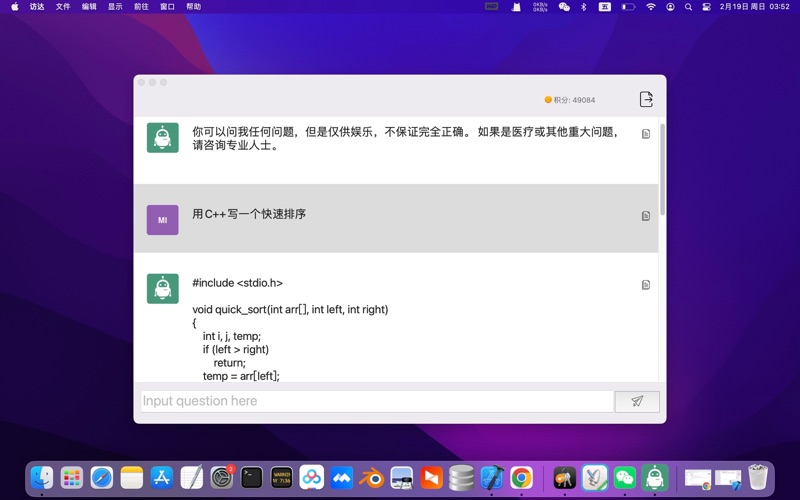Copy the quick_sort code reply via its icon
800x500 pixels.
coord(645,285)
